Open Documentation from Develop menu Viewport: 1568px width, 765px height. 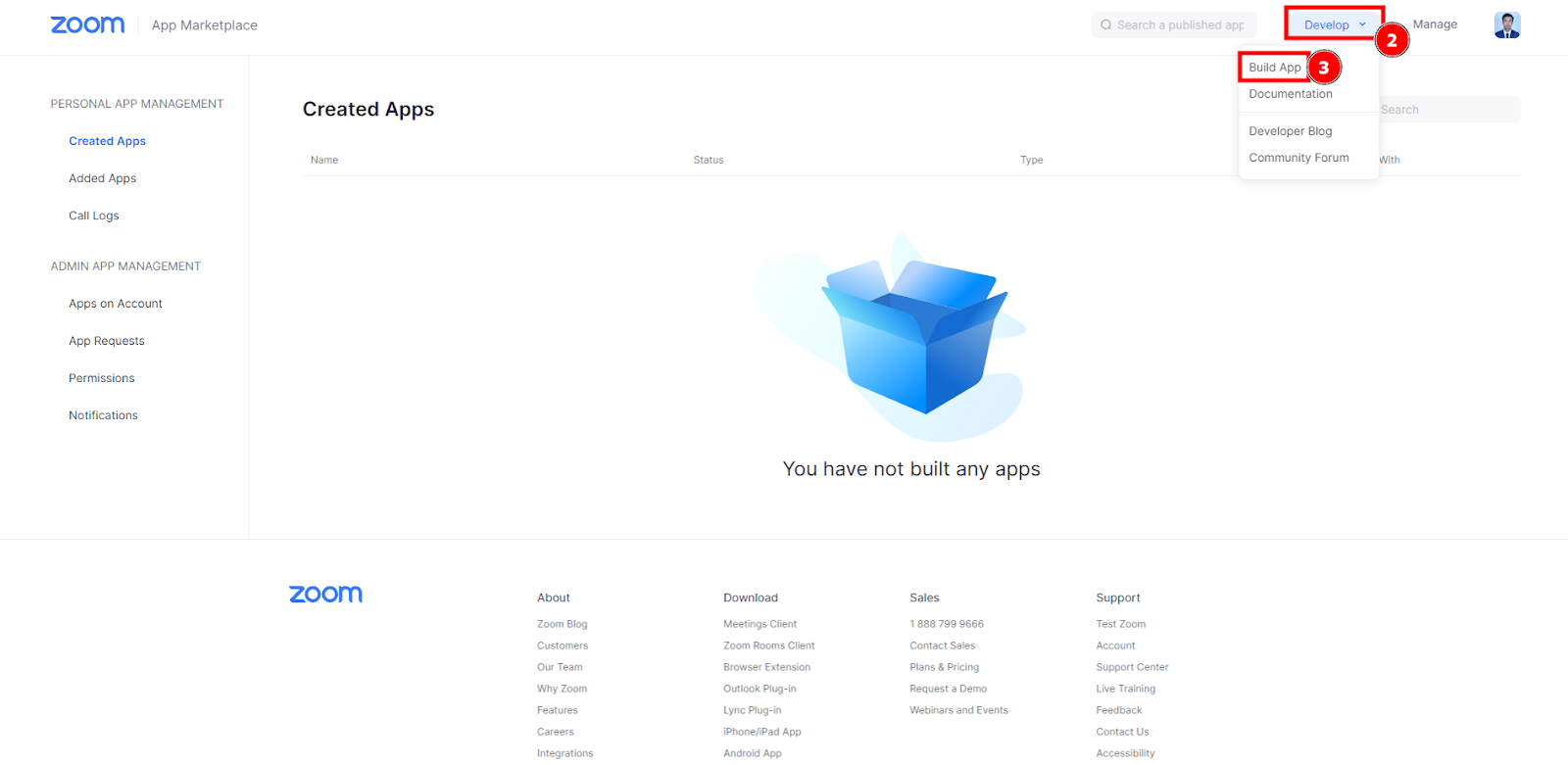1290,94
